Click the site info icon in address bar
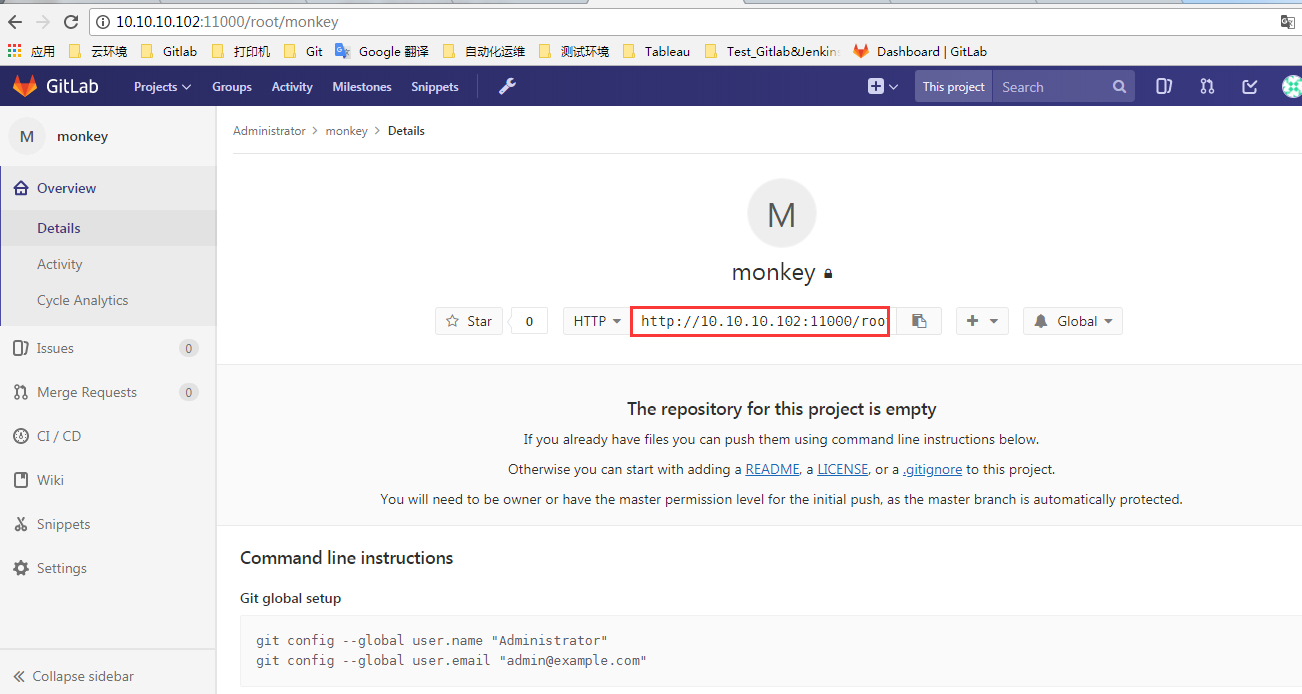 click(x=104, y=21)
